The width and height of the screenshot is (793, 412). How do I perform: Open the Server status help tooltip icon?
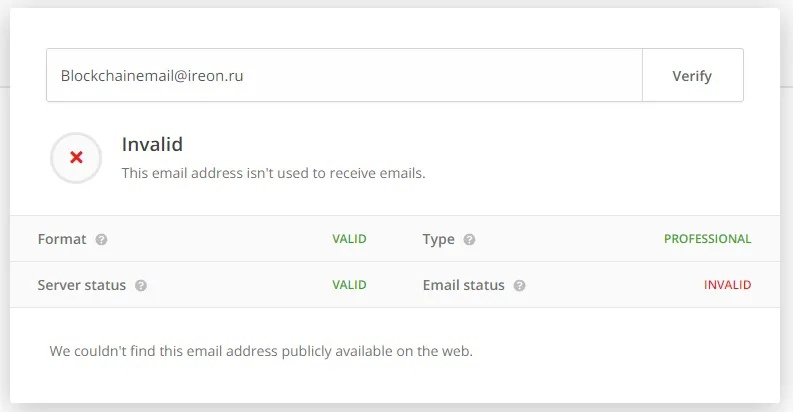(141, 285)
